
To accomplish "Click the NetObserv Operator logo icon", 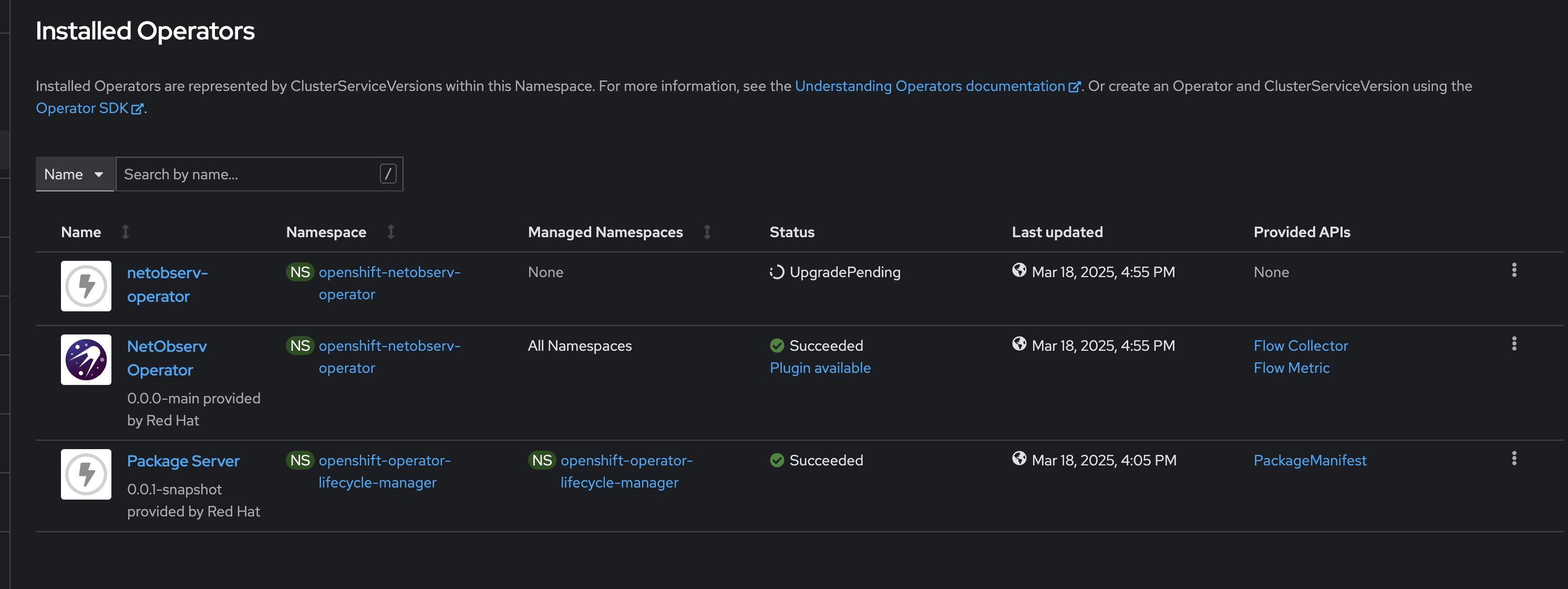I will pyautogui.click(x=86, y=359).
